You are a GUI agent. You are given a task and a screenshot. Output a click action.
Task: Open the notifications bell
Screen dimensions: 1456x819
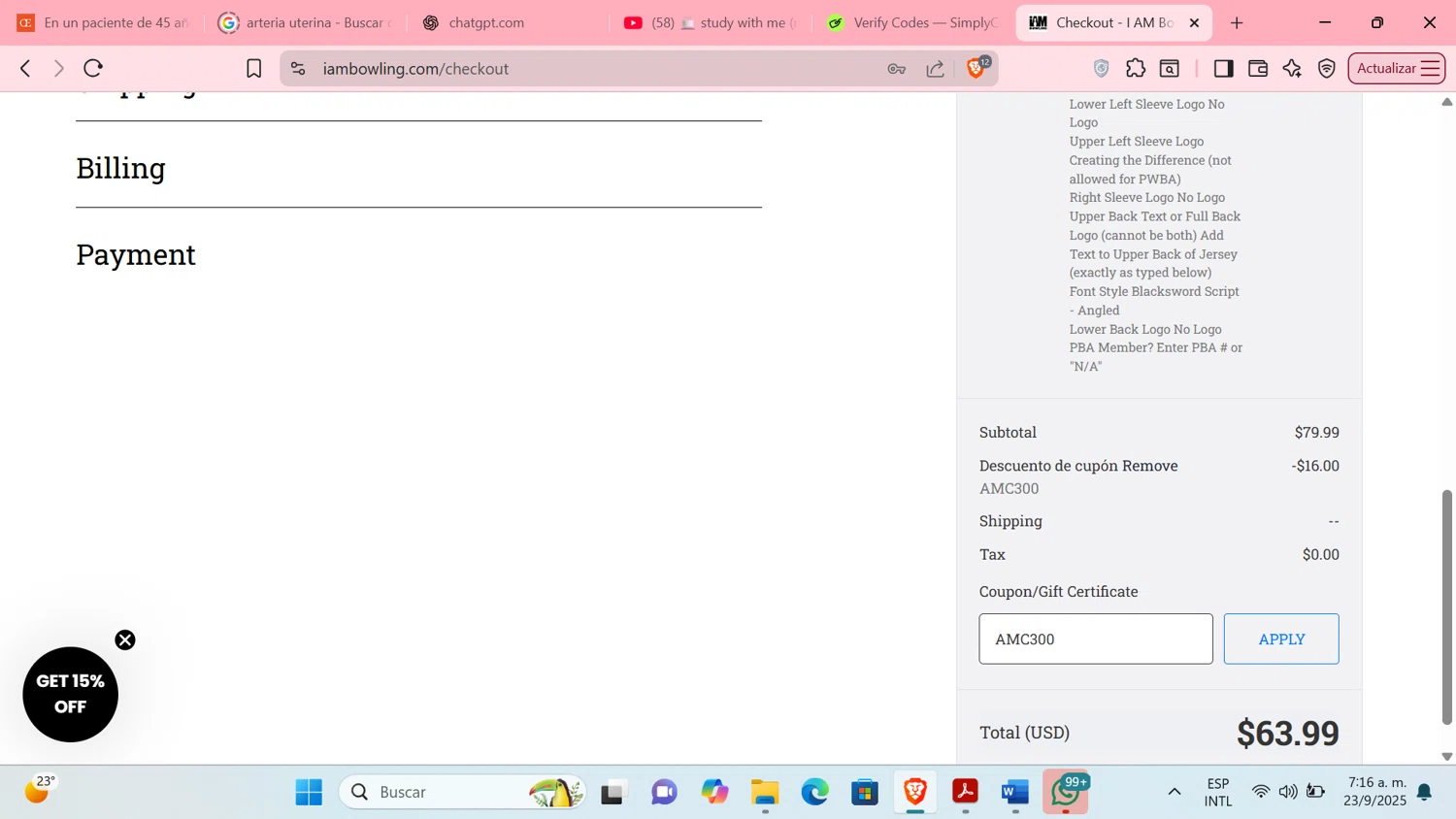1424,792
